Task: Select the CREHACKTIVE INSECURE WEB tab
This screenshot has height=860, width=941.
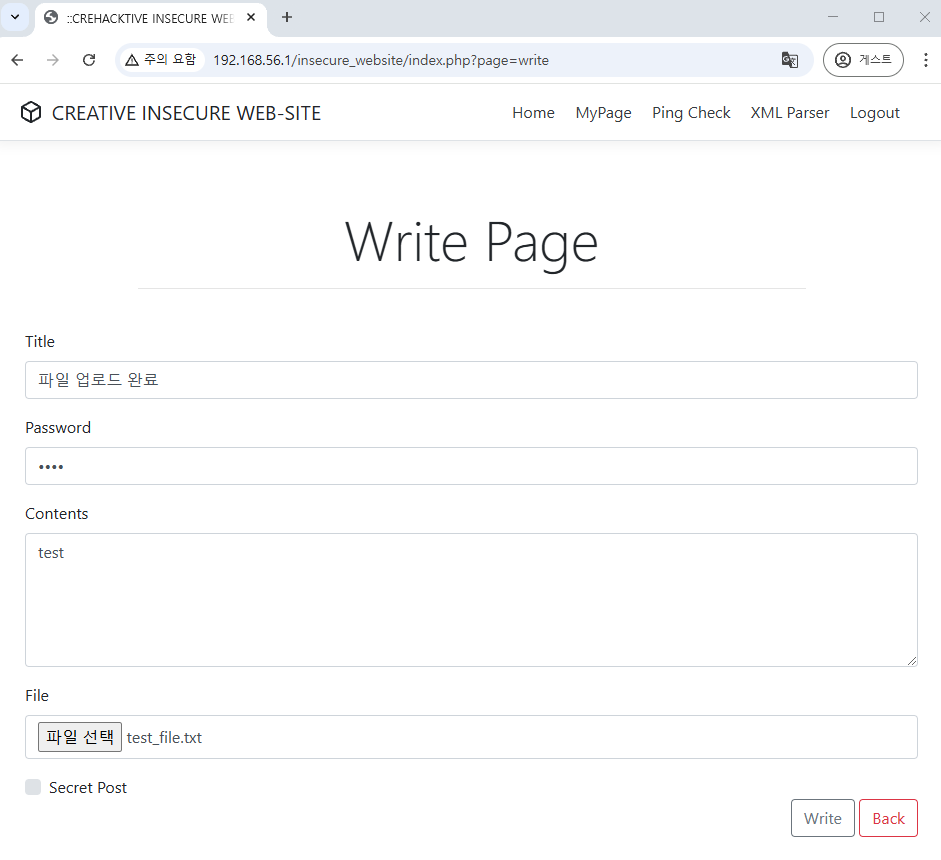Action: click(150, 19)
